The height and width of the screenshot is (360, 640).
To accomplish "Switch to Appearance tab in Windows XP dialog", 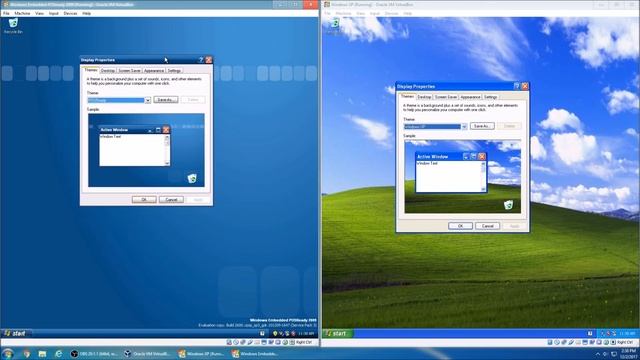I will pyautogui.click(x=470, y=97).
